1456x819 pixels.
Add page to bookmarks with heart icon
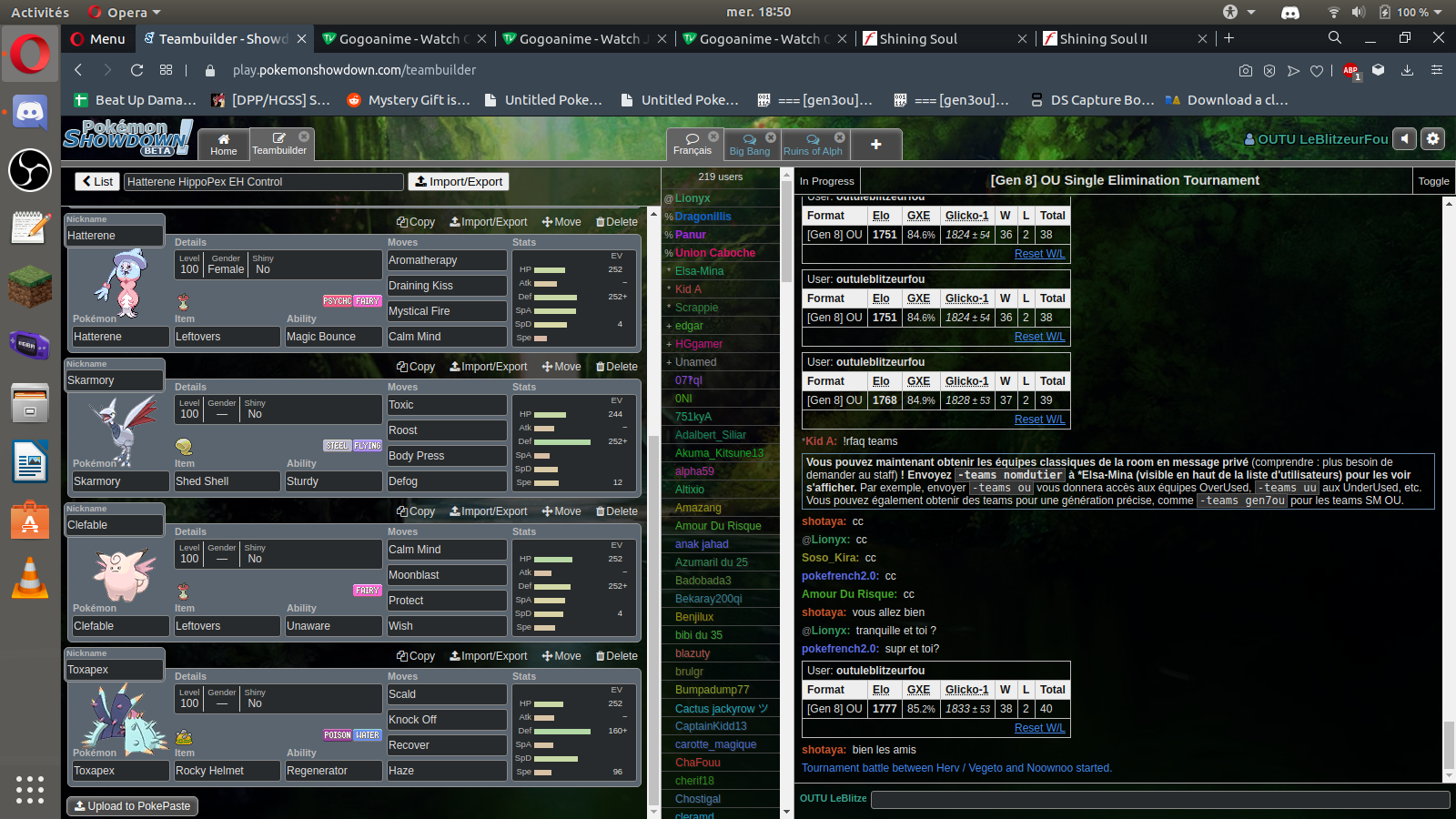pos(1317,70)
